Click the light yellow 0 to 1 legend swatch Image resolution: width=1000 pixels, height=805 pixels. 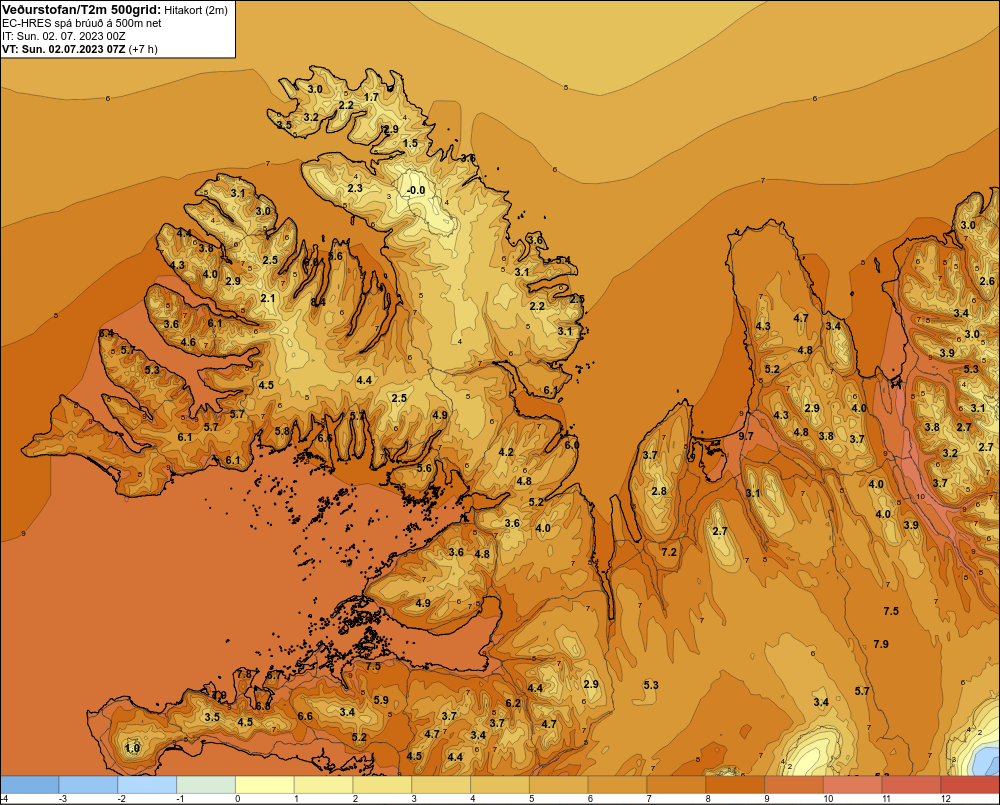[265, 785]
